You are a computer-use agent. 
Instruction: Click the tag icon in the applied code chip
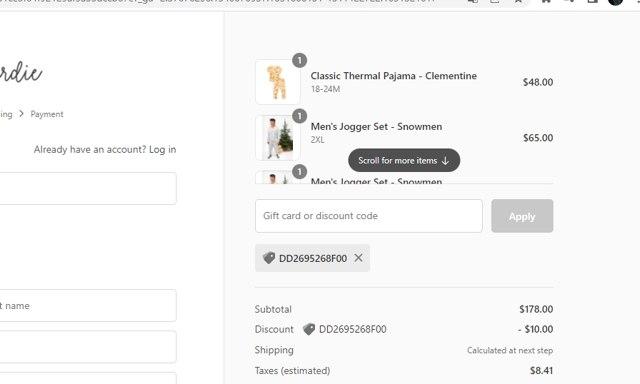pos(269,258)
